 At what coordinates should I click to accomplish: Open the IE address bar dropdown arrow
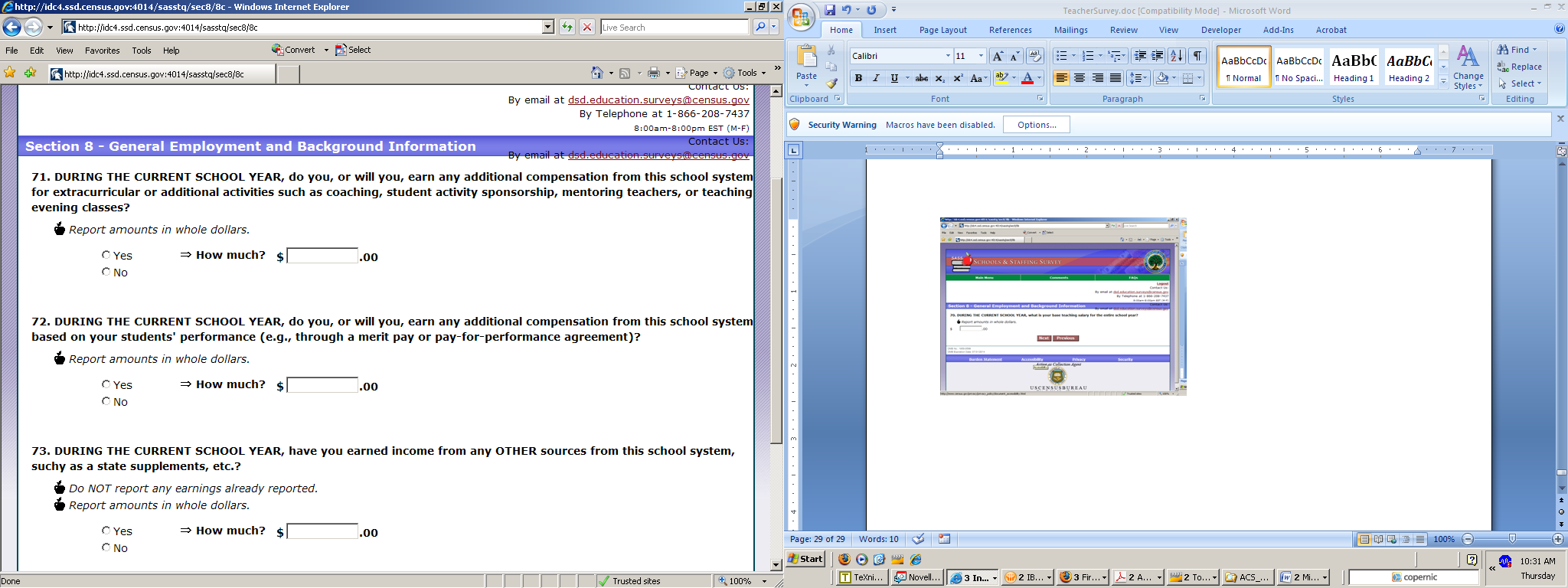[547, 27]
